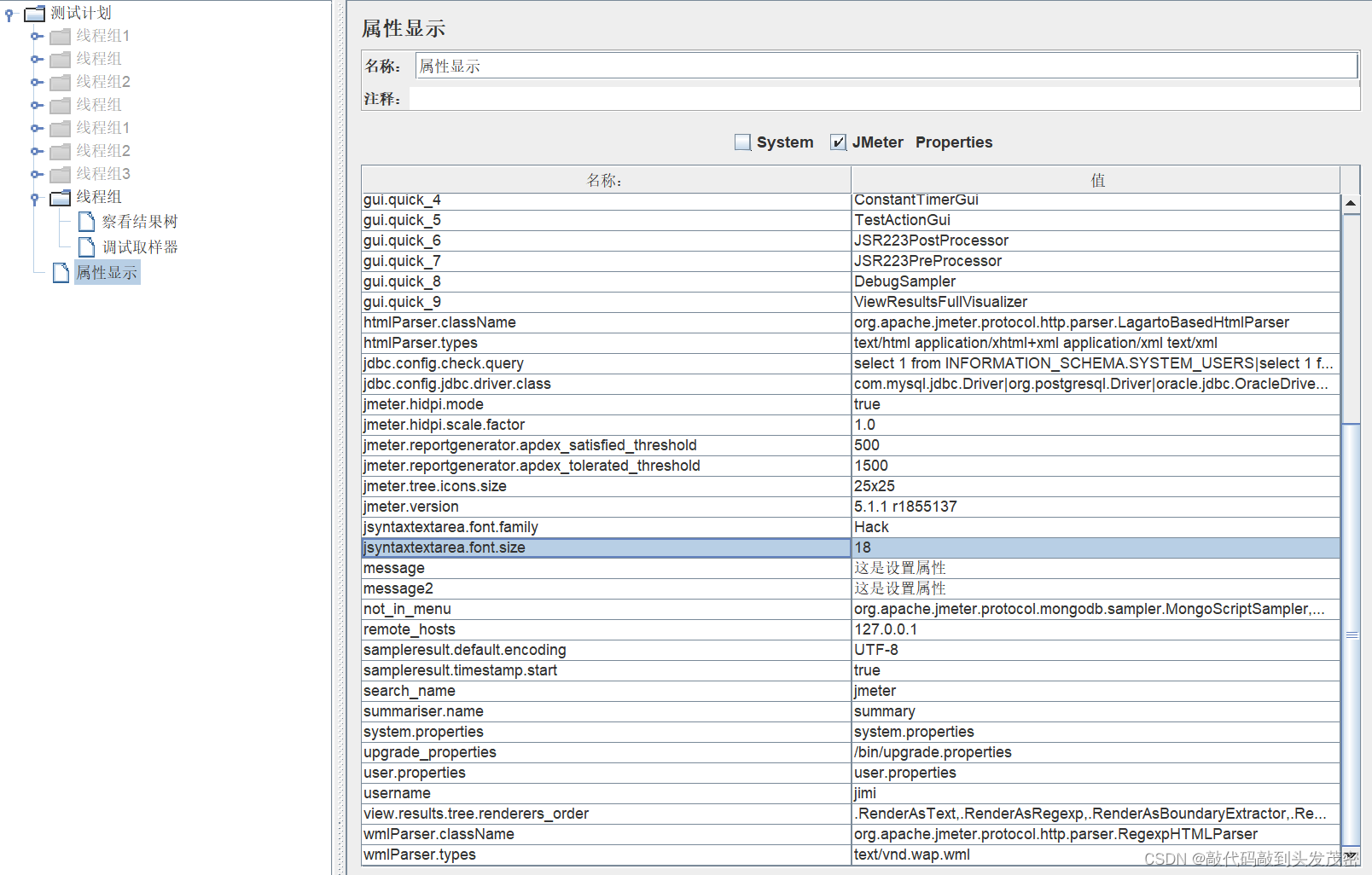This screenshot has height=875, width=1372.
Task: Select the jmeter.hidpi.mode property
Action: coord(606,404)
